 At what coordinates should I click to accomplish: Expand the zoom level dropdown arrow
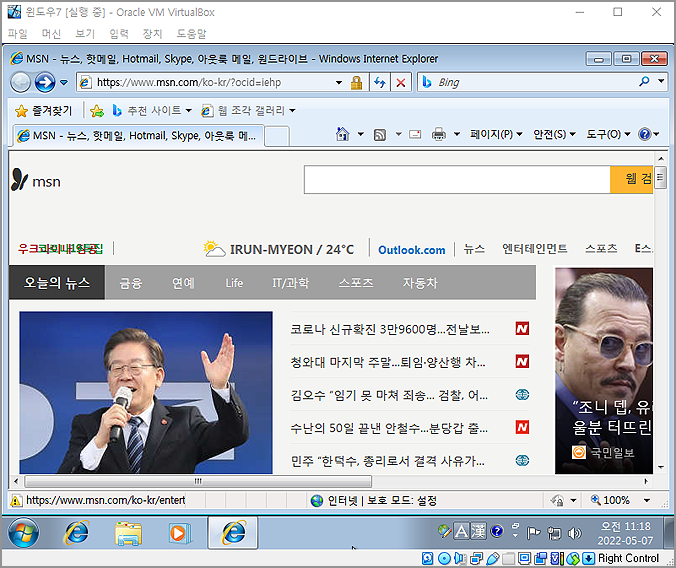(x=647, y=500)
